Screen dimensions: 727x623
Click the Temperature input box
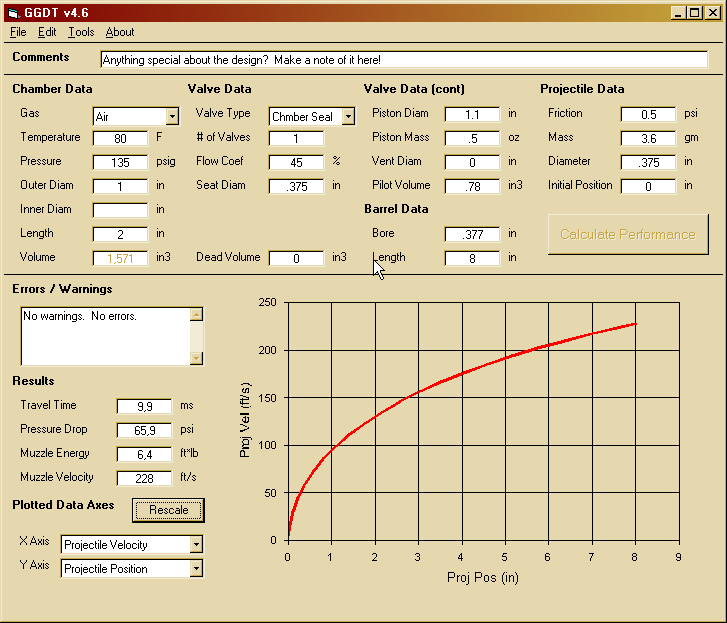tap(120, 138)
